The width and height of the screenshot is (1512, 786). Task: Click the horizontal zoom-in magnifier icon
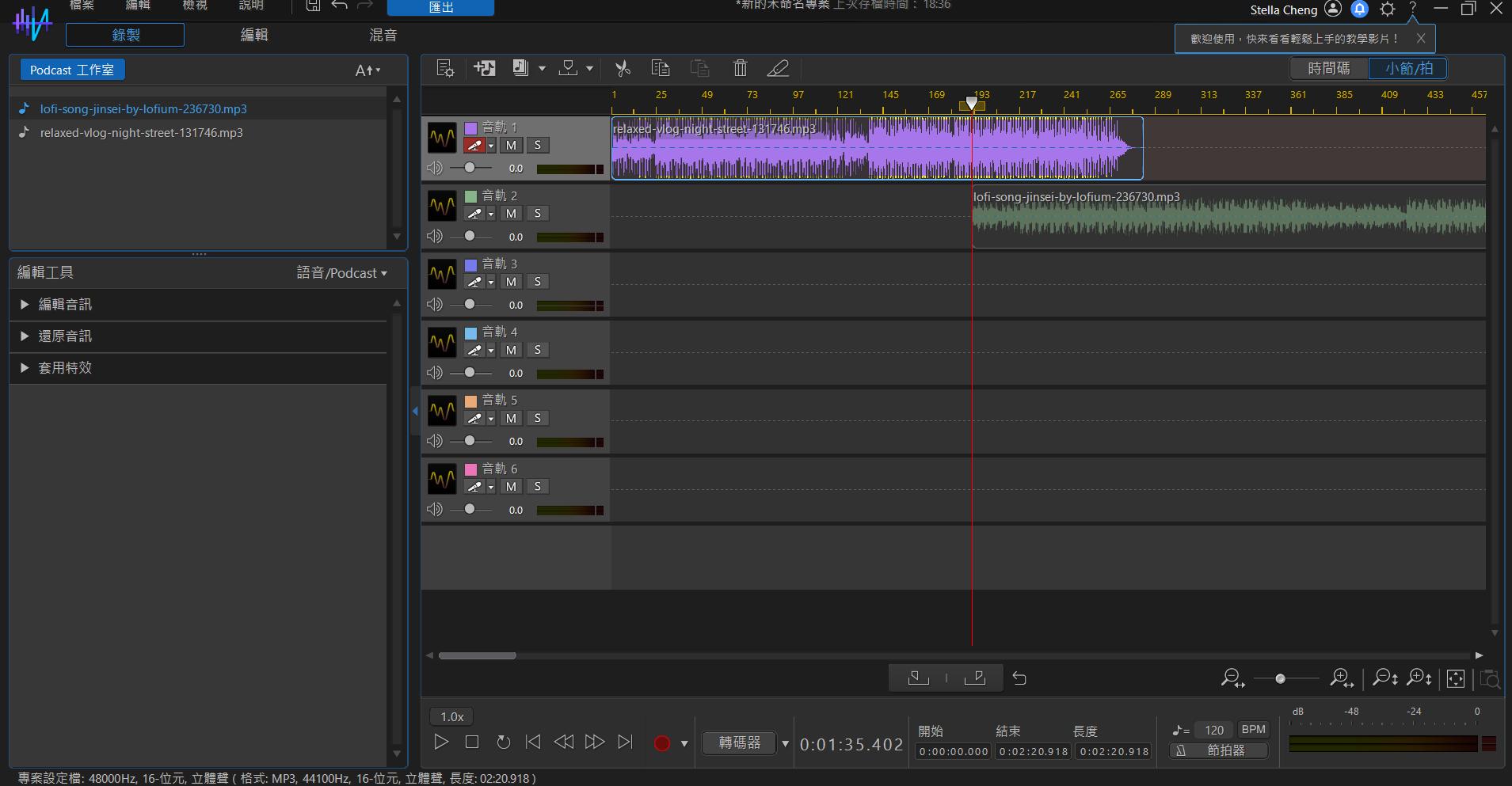click(1341, 678)
